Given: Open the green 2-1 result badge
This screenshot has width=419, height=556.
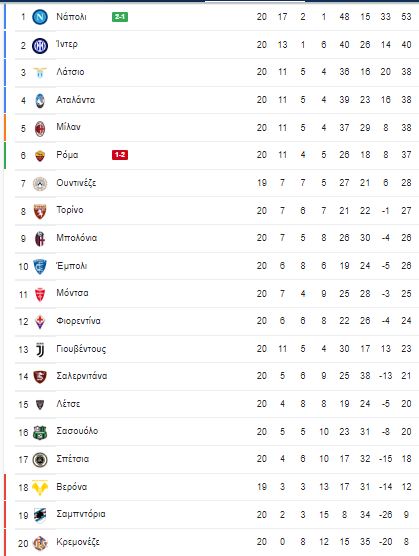Looking at the screenshot, I should point(120,17).
